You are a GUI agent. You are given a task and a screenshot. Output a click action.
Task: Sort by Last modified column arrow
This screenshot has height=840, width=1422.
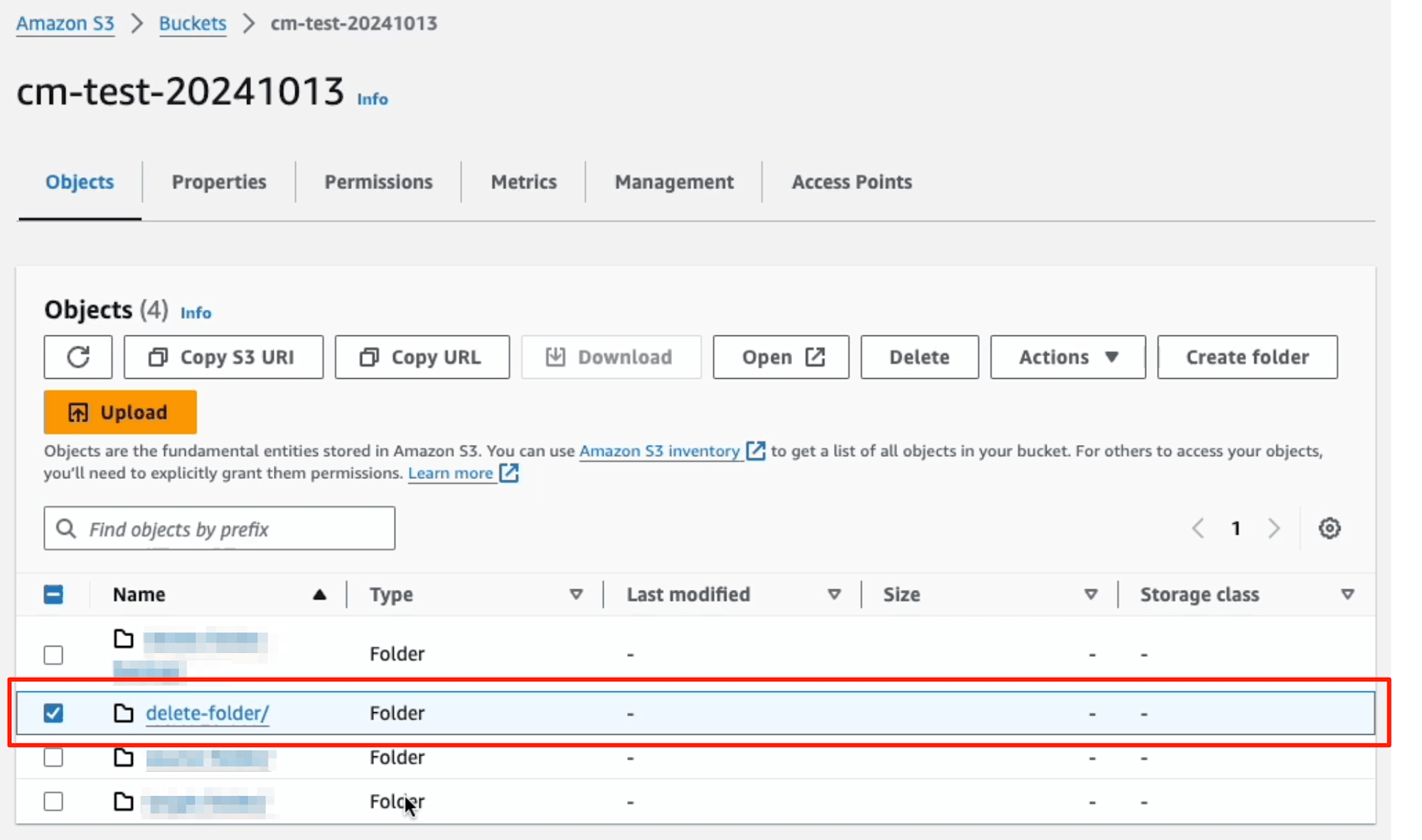coord(834,594)
